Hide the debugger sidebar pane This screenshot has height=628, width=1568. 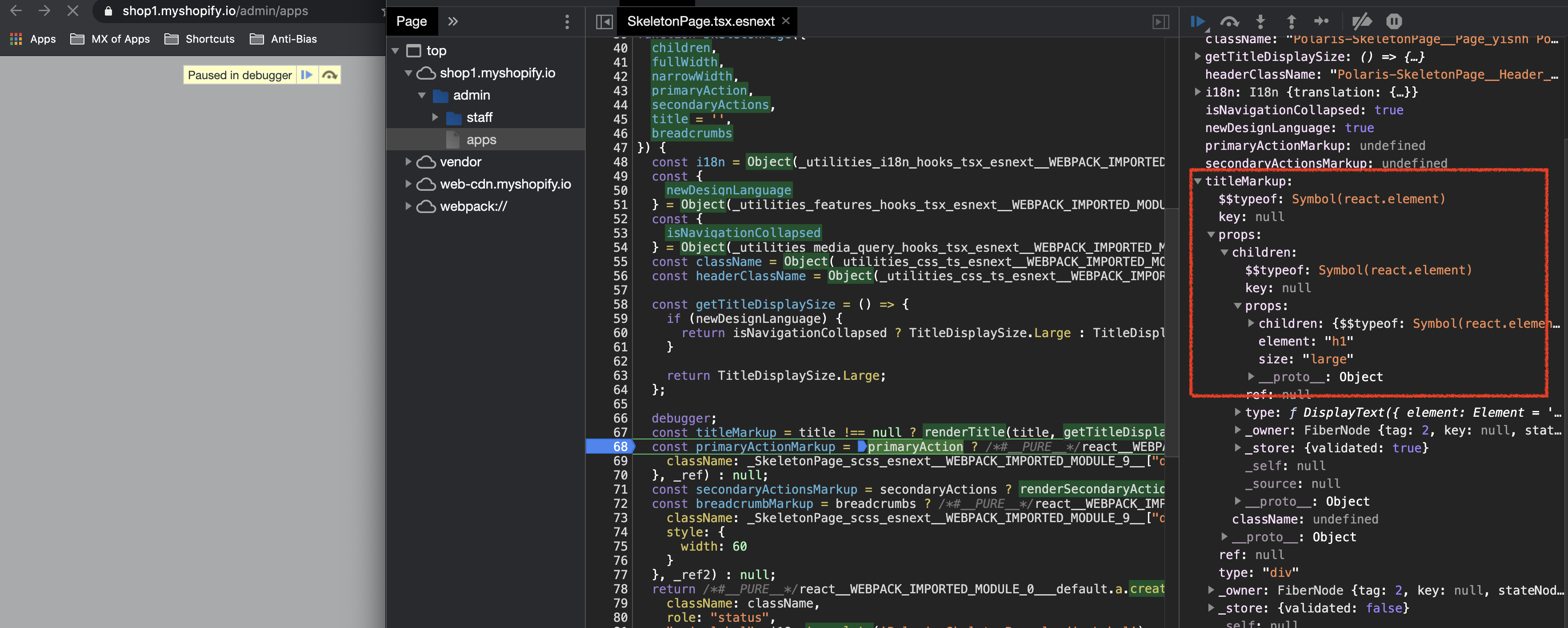click(x=1161, y=21)
